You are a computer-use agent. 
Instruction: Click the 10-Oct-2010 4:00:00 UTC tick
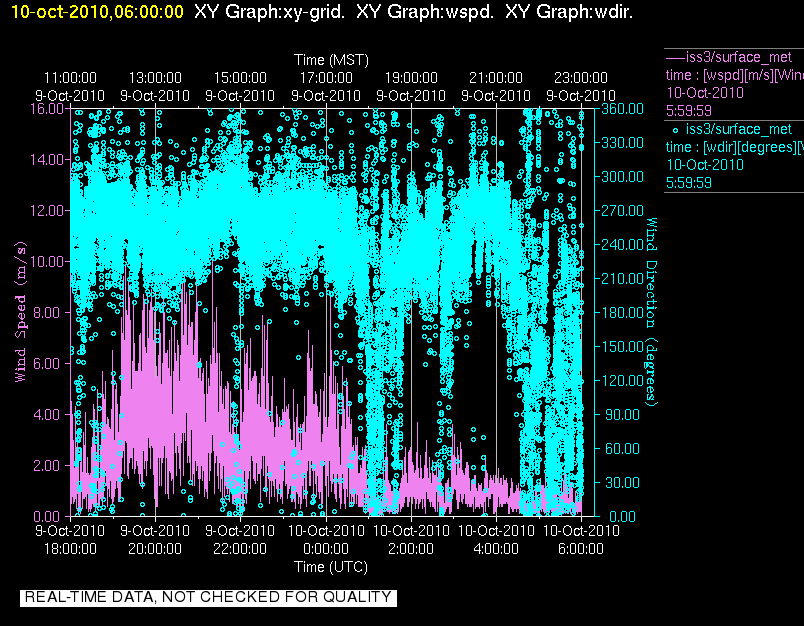point(496,539)
